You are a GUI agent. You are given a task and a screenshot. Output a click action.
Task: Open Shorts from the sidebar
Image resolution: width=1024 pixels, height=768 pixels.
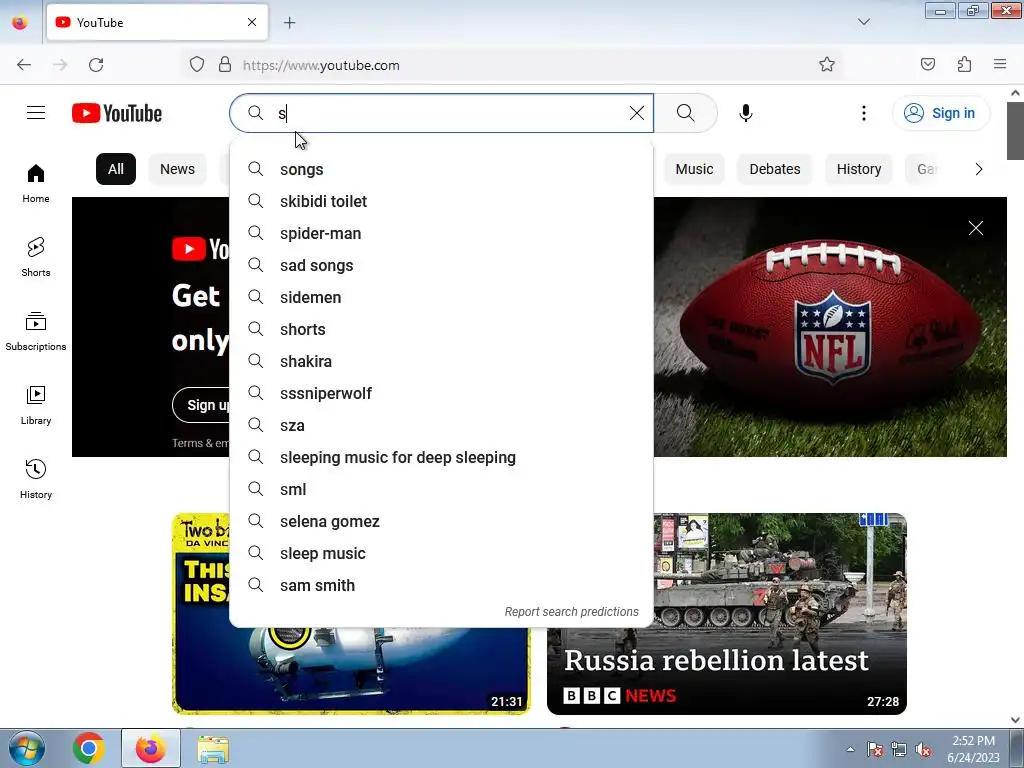pyautogui.click(x=36, y=257)
